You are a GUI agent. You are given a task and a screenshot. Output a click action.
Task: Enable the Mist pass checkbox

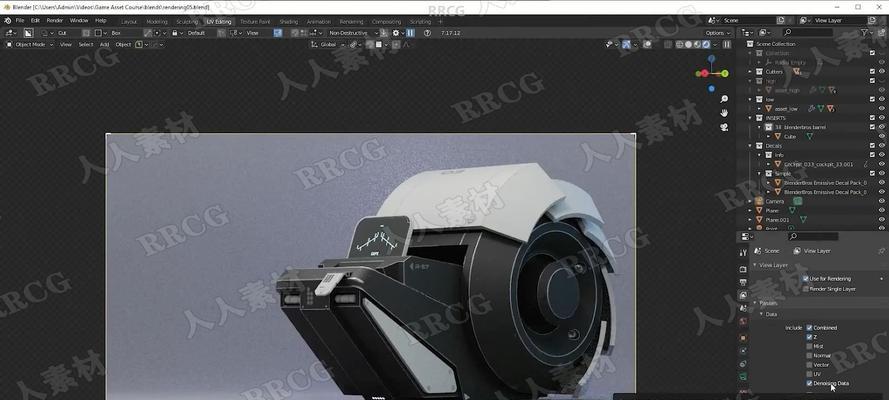tap(809, 346)
